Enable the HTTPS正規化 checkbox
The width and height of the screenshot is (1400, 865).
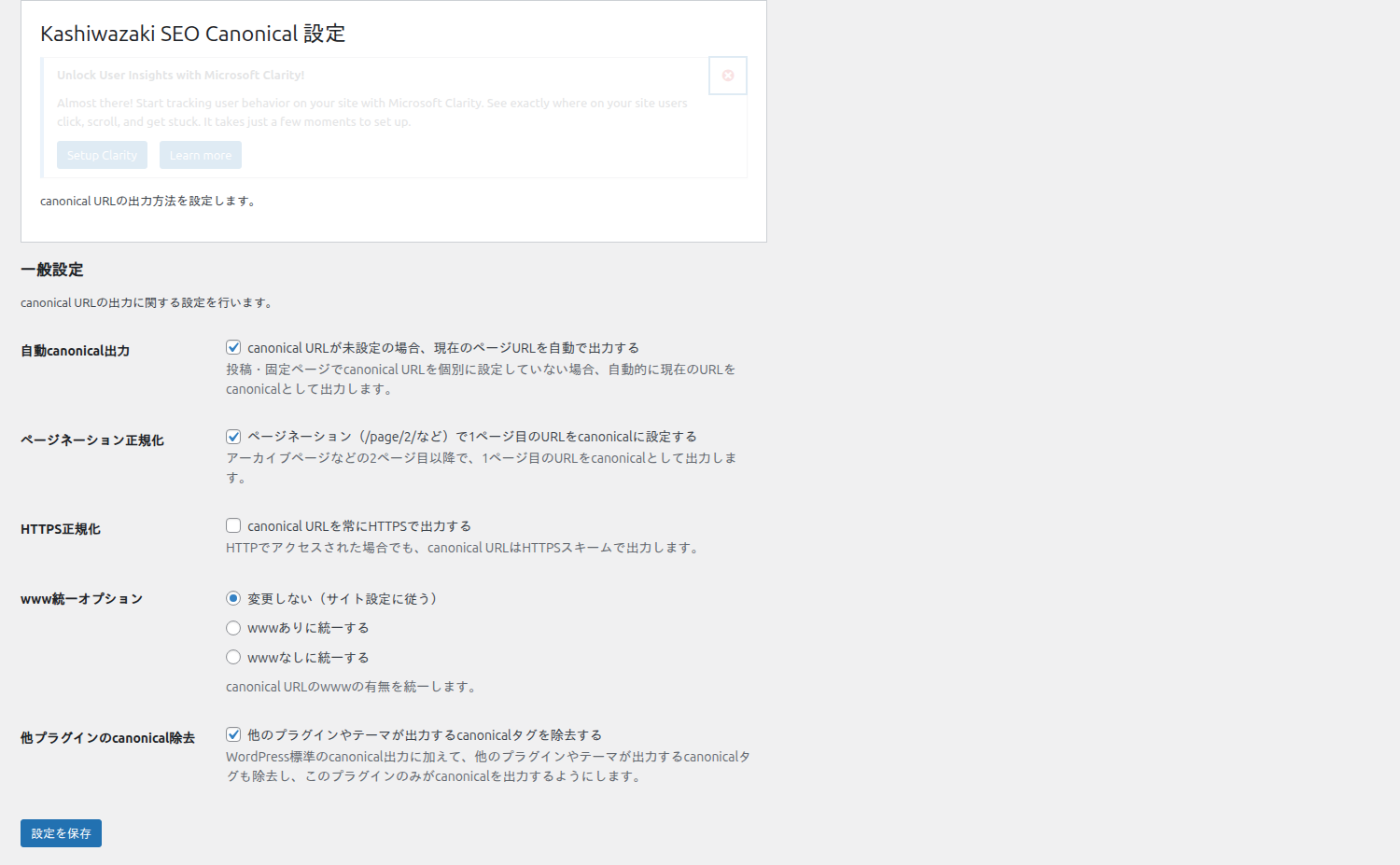(x=233, y=524)
